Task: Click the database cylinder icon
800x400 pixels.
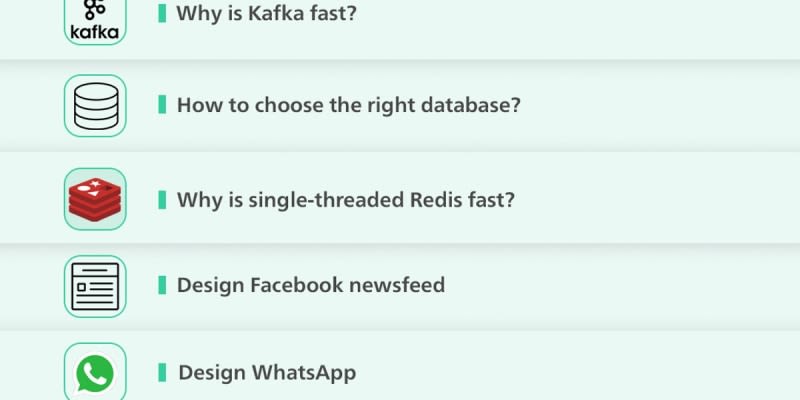Action: tap(95, 105)
